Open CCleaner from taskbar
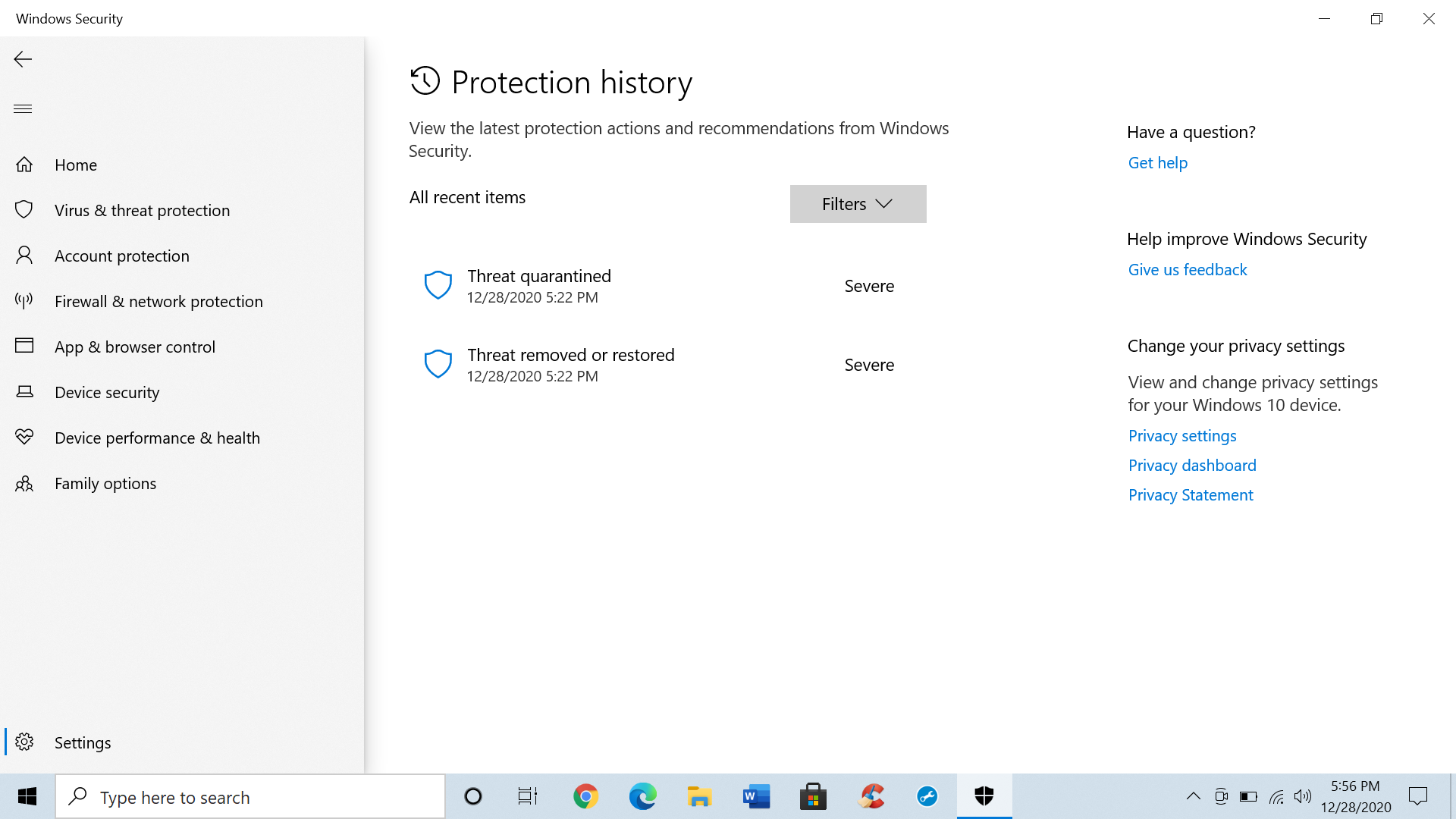The height and width of the screenshot is (819, 1456). point(871,796)
